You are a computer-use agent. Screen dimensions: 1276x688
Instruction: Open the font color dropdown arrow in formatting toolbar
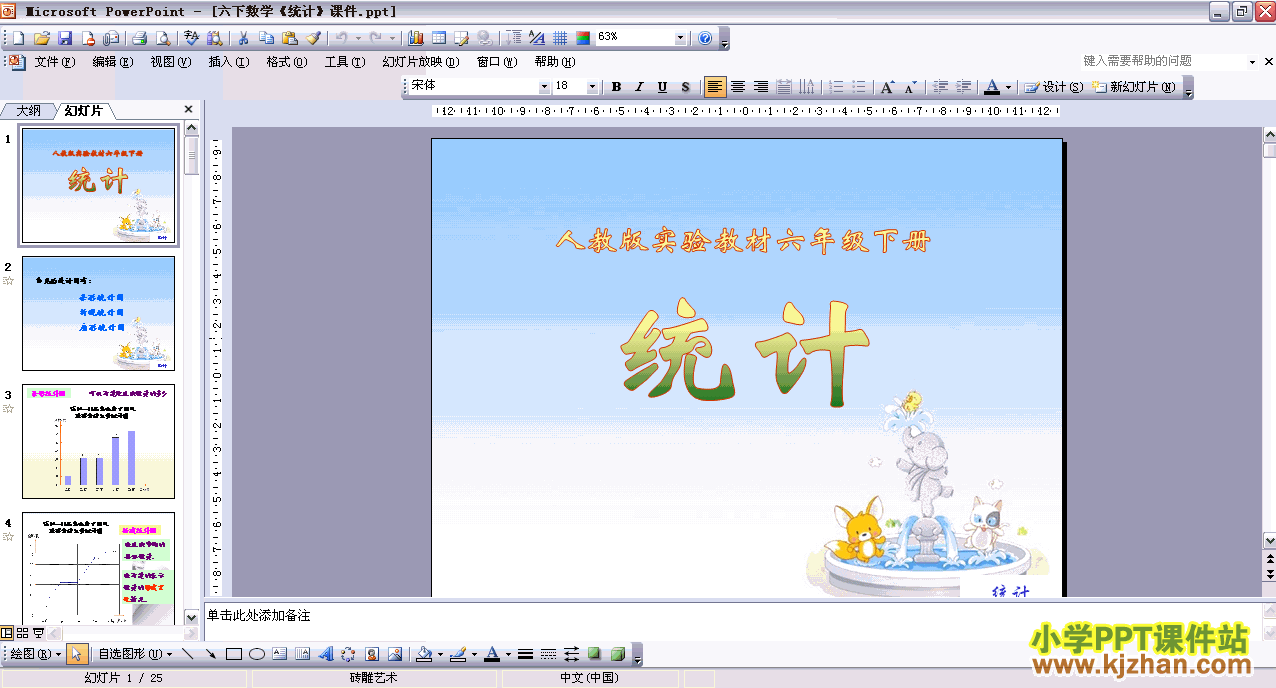pyautogui.click(x=1008, y=87)
